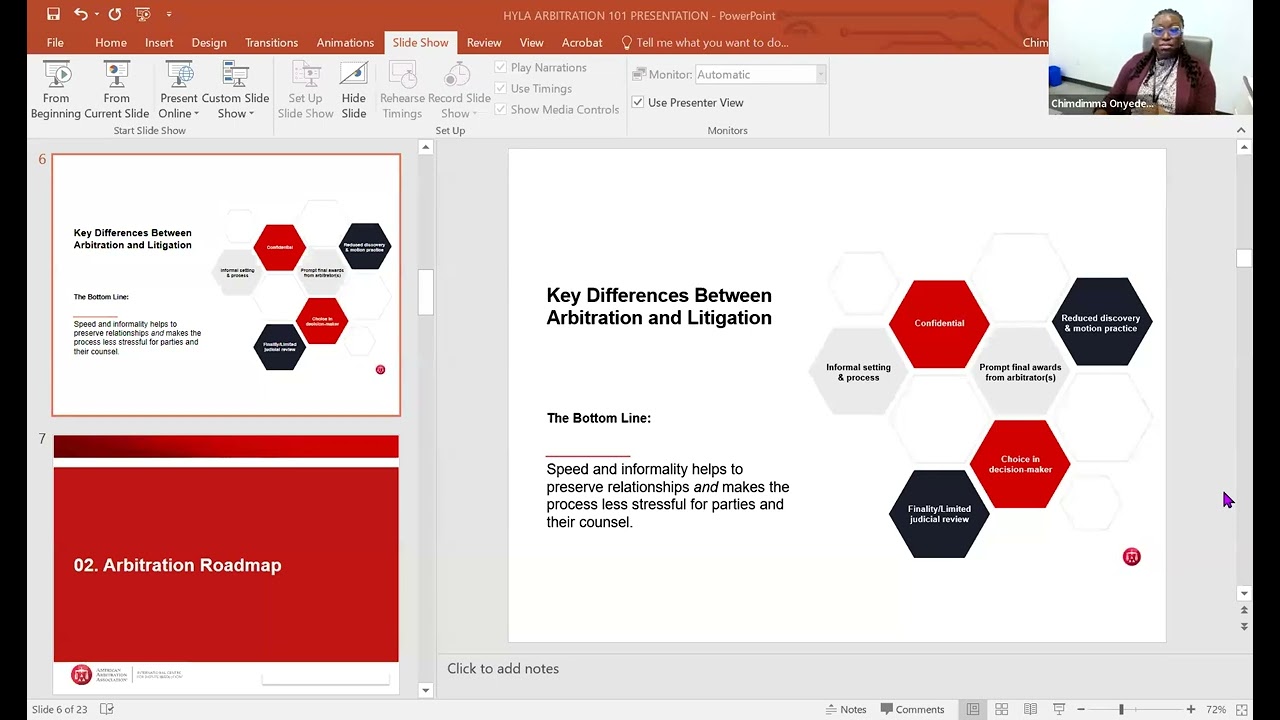Go to next slide with double-down arrow
The height and width of the screenshot is (720, 1280).
click(x=1244, y=626)
